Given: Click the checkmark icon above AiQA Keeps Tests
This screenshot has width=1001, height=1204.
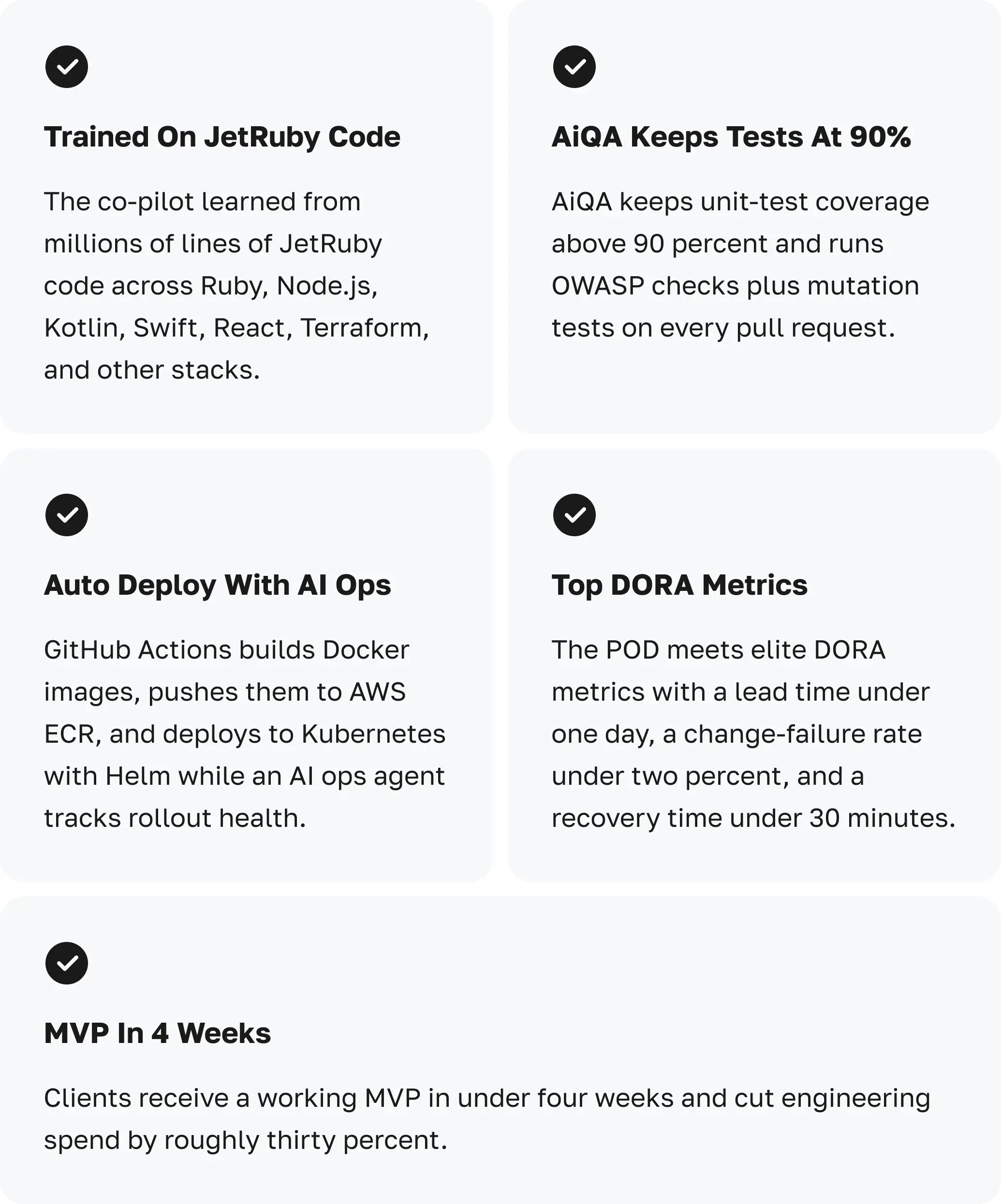Looking at the screenshot, I should tap(574, 67).
